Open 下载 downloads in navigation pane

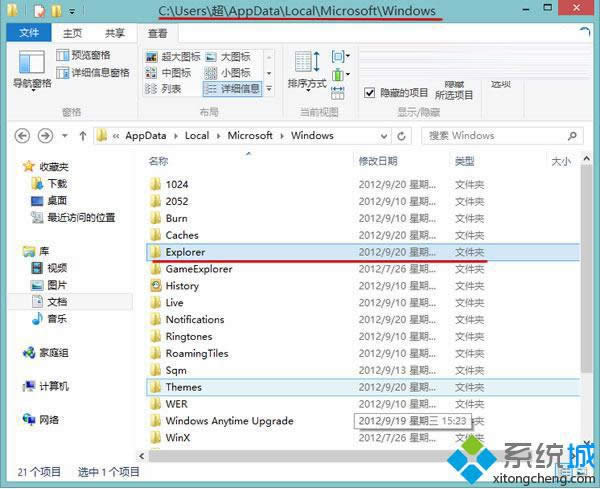pos(50,184)
